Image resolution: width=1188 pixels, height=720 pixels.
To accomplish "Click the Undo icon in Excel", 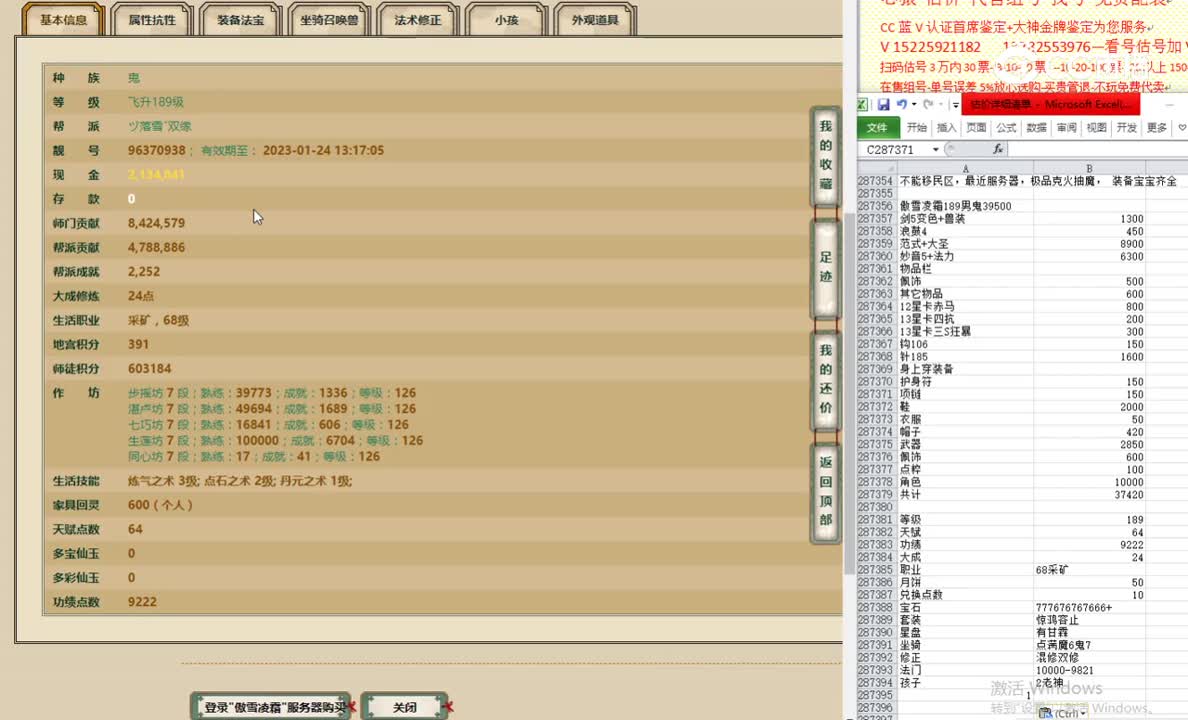I will point(903,105).
